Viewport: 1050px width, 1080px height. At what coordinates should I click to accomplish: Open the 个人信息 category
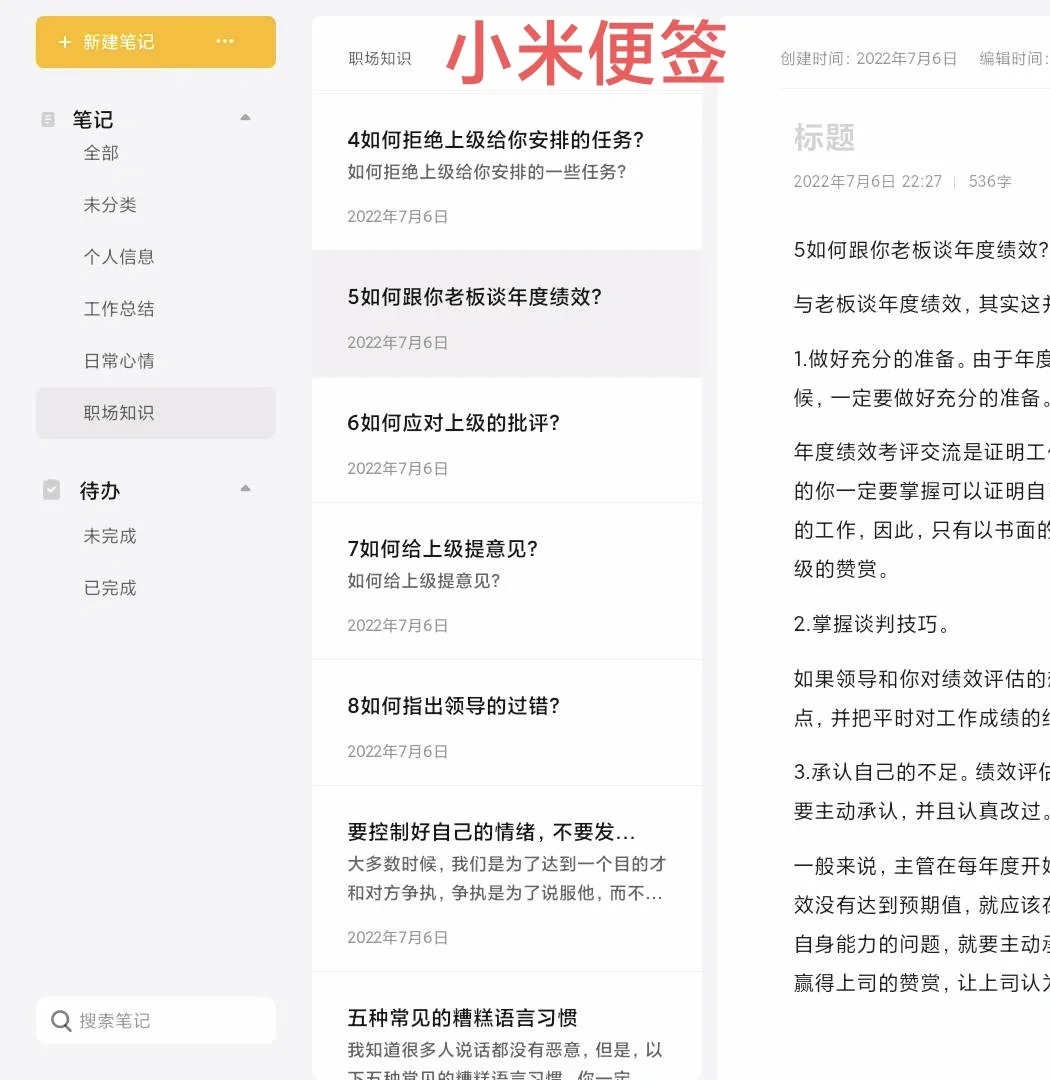[x=119, y=257]
